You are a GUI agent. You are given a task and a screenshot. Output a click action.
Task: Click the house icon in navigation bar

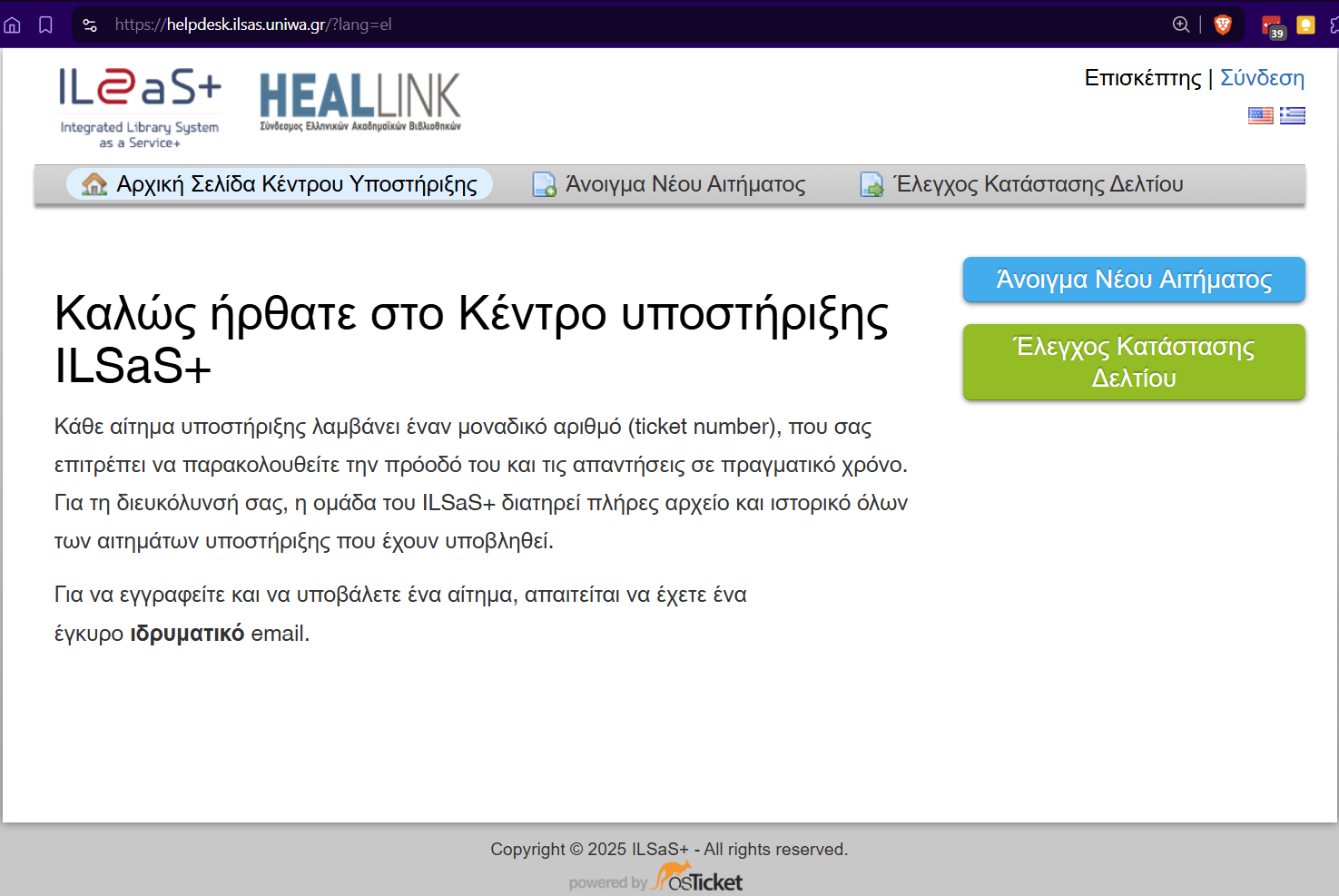pyautogui.click(x=94, y=184)
